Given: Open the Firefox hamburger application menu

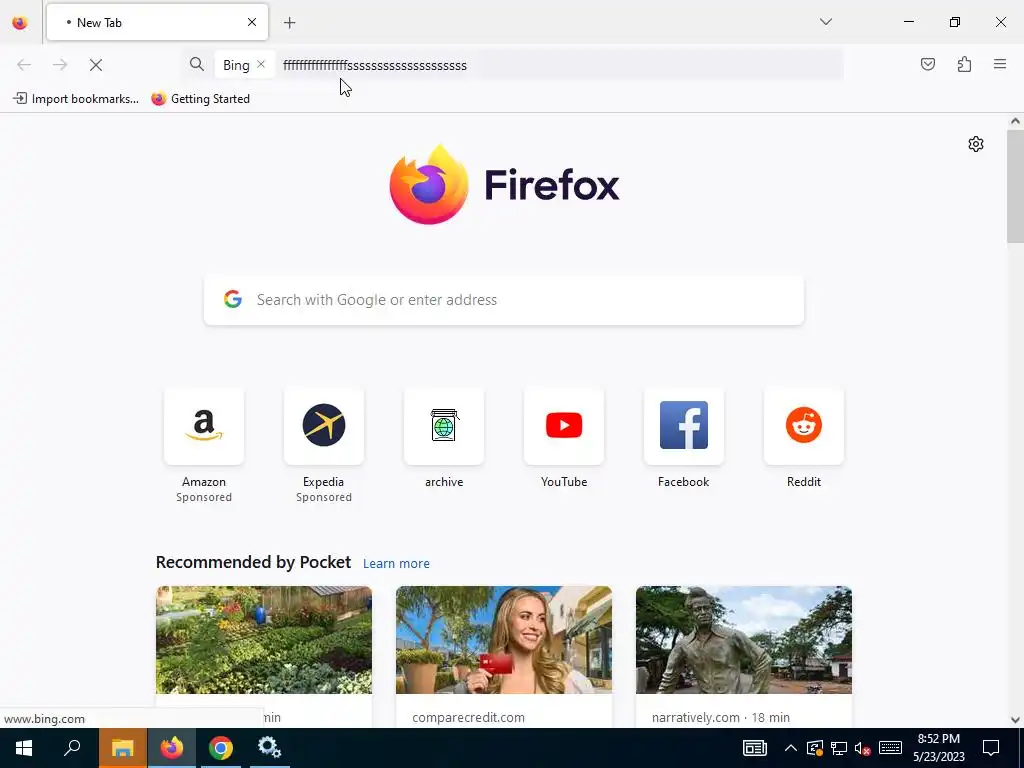Looking at the screenshot, I should 1000,64.
